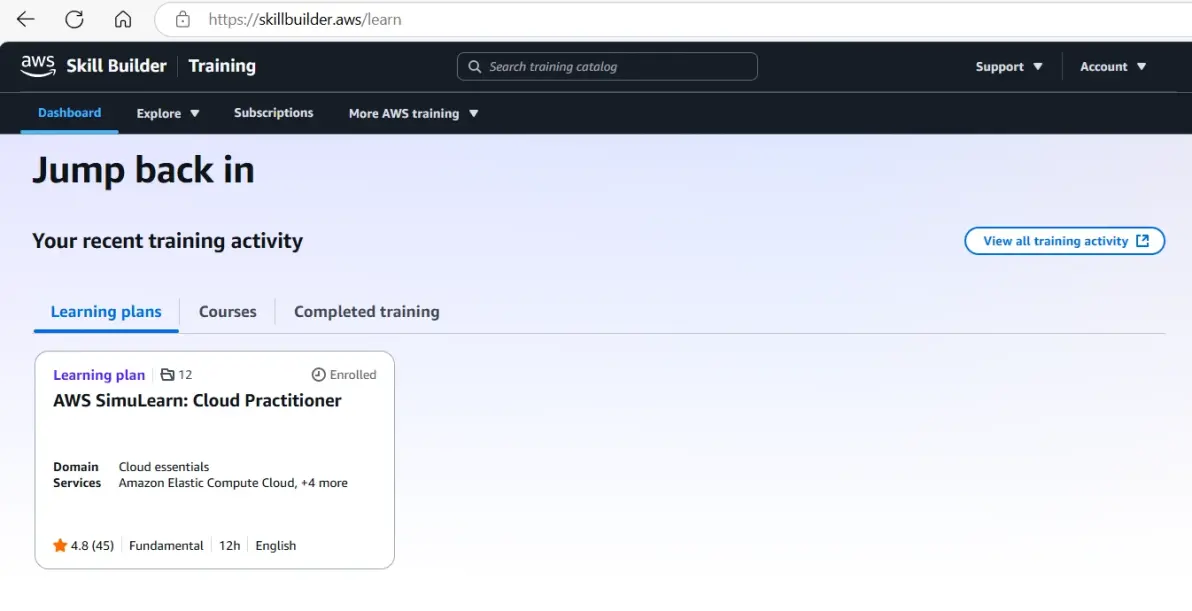Click the Fundamental level label
1192x611 pixels.
166,545
